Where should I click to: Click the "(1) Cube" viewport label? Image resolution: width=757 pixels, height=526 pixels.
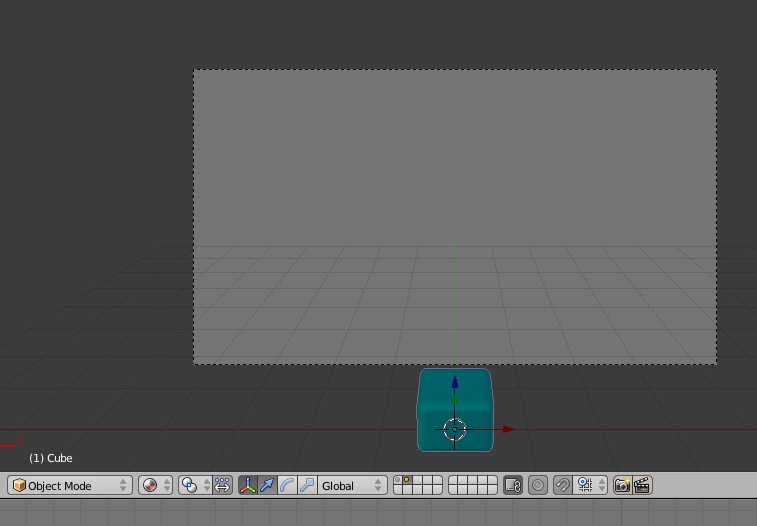(x=51, y=458)
